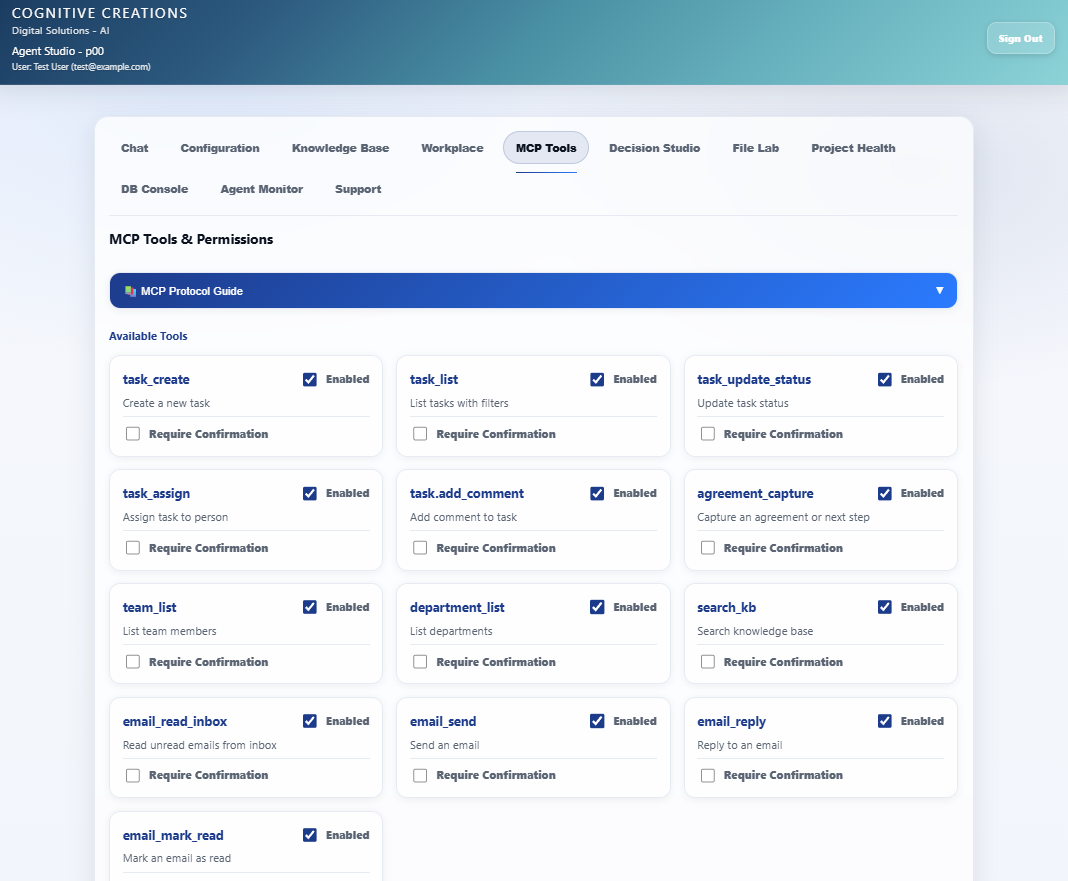Viewport: 1068px width, 881px height.
Task: Expand the MCP Protocol Guide panel
Action: [533, 290]
